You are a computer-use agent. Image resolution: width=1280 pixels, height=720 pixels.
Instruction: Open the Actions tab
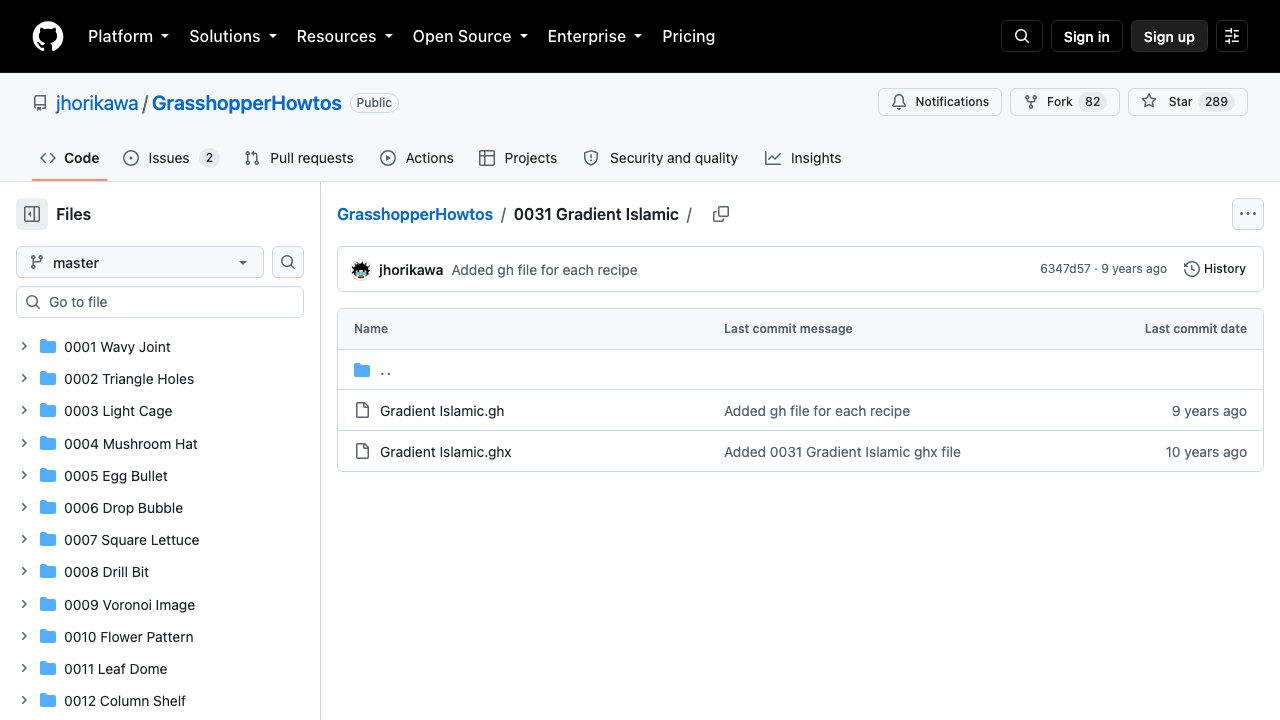point(417,158)
